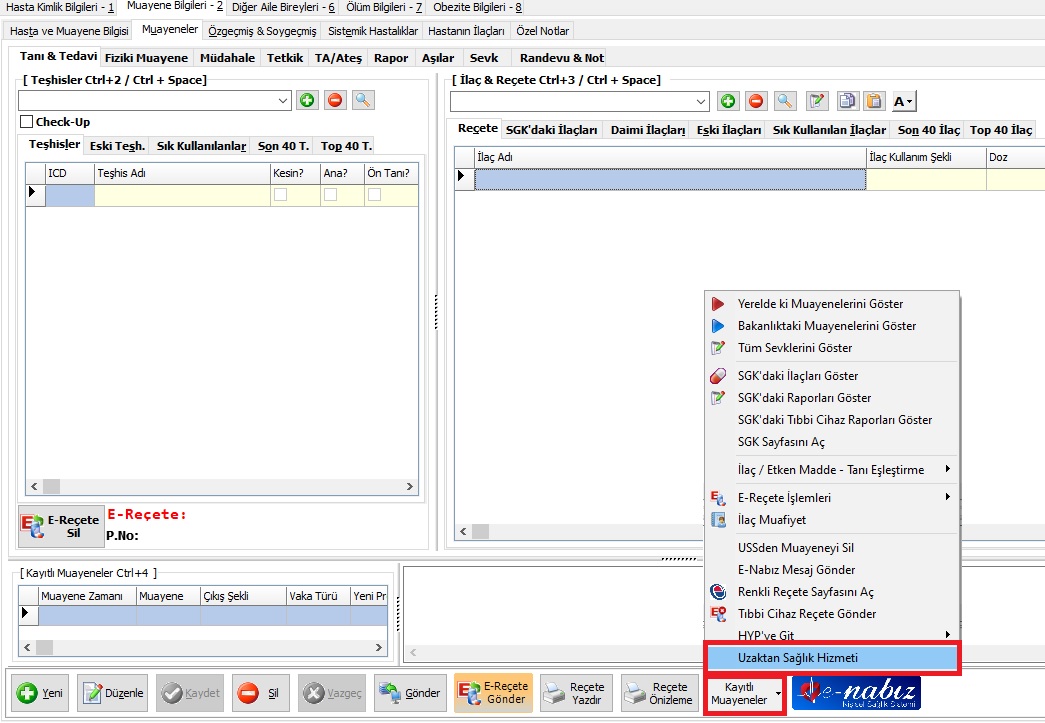Open the Kayıtlı Muayeneler dropdown button

point(745,693)
